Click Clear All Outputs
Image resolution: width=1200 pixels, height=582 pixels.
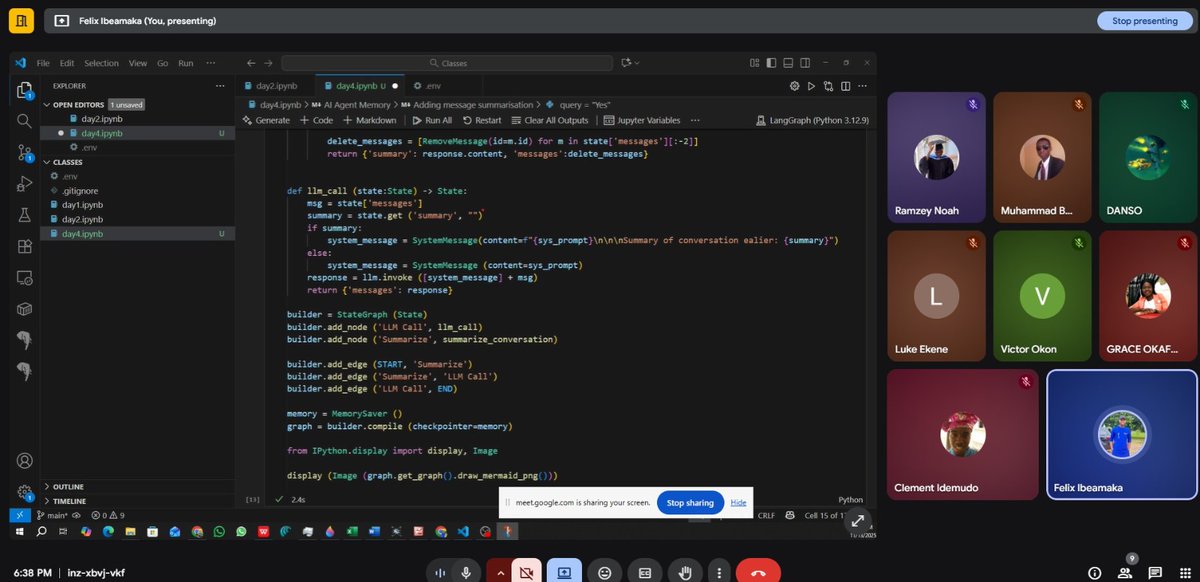point(550,120)
